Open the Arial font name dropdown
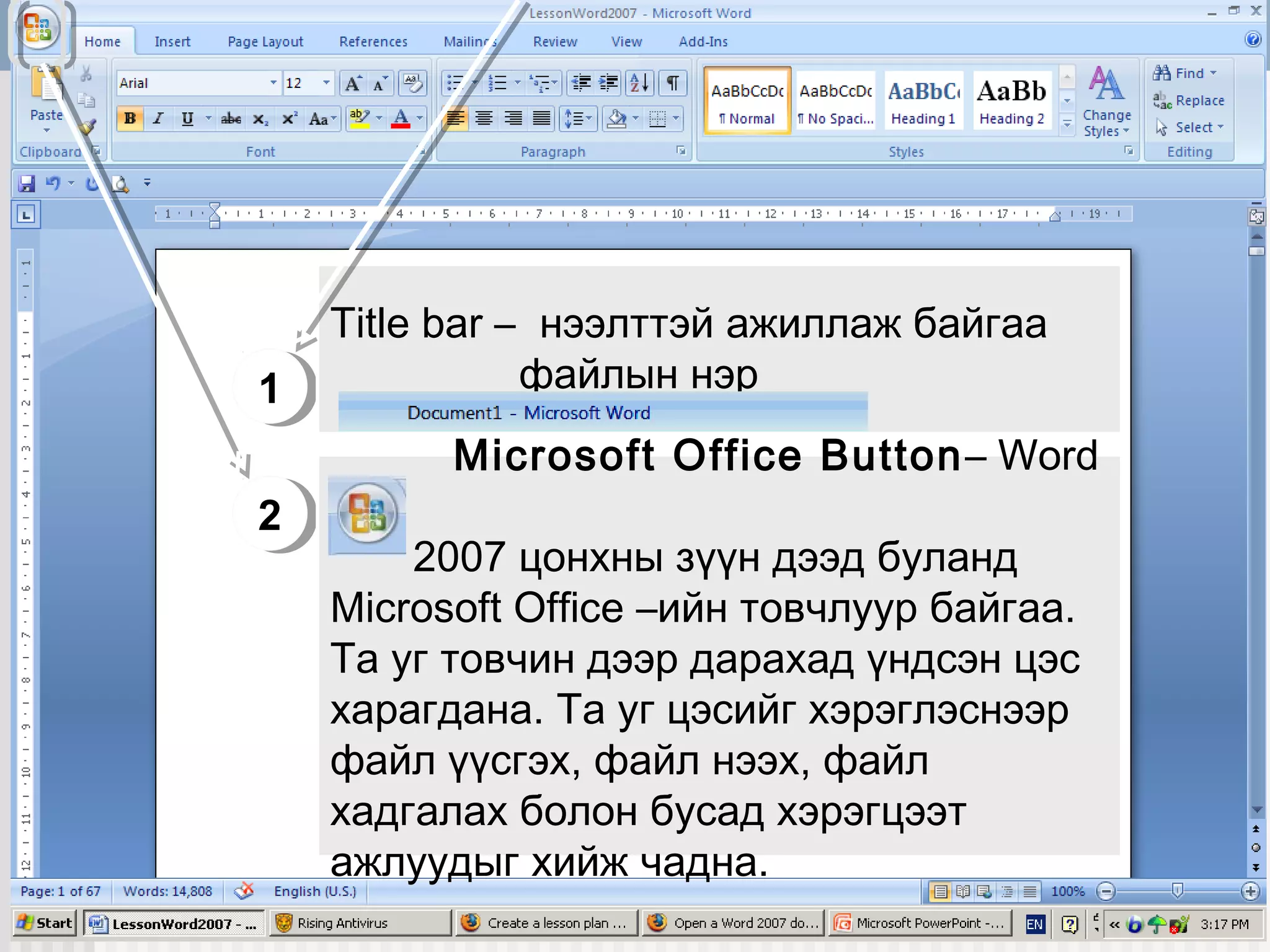 tap(273, 83)
